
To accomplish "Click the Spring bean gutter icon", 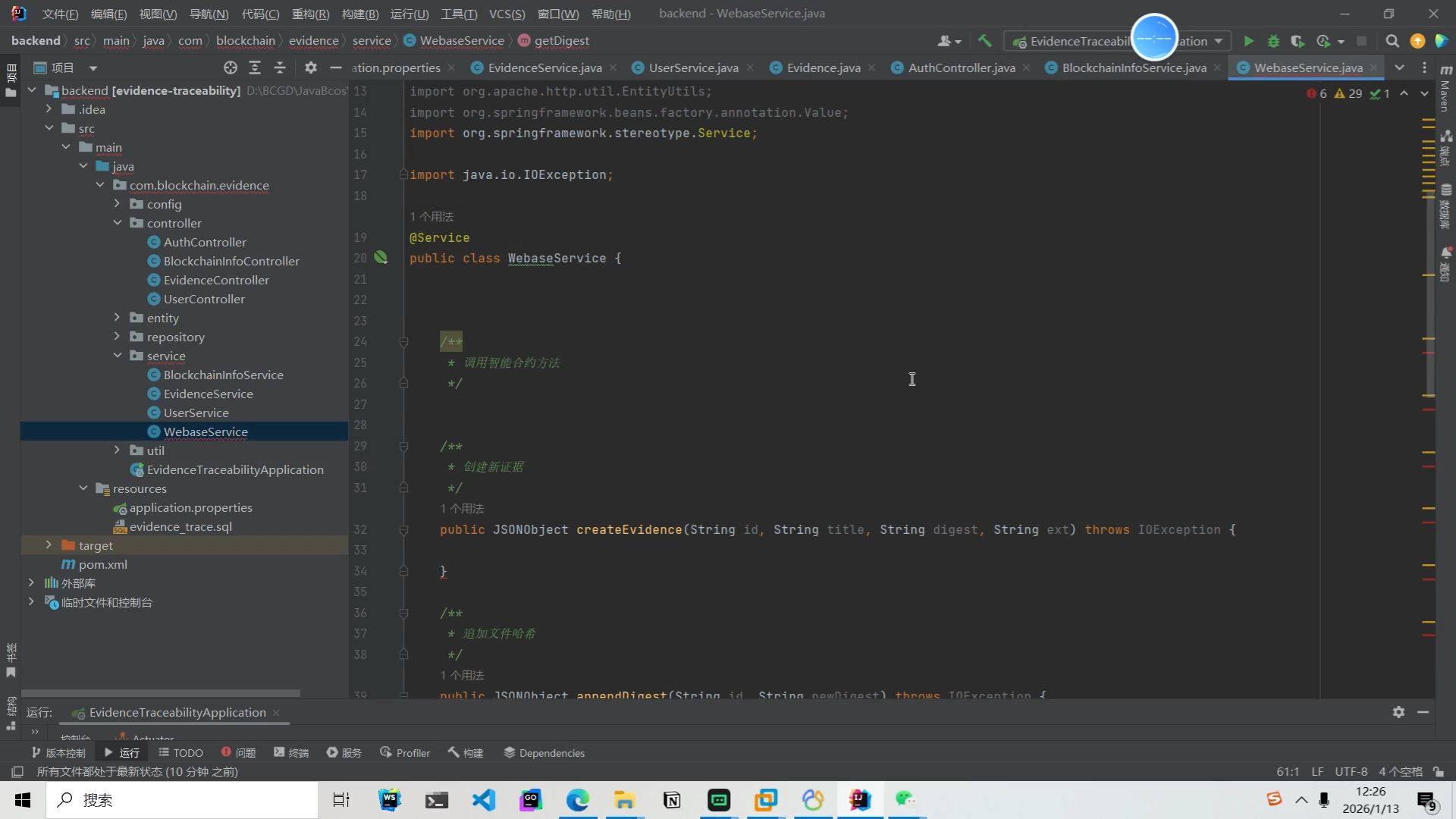I will click(x=381, y=258).
